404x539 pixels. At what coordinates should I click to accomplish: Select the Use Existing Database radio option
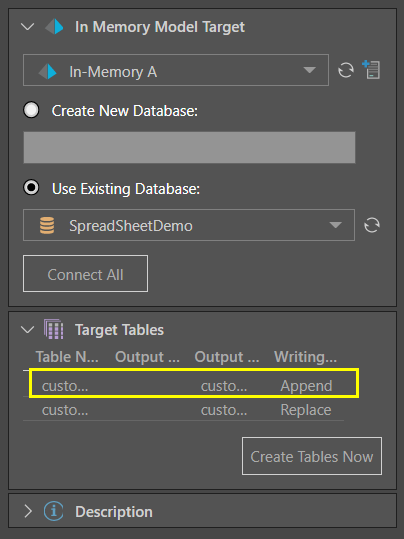coord(31,188)
